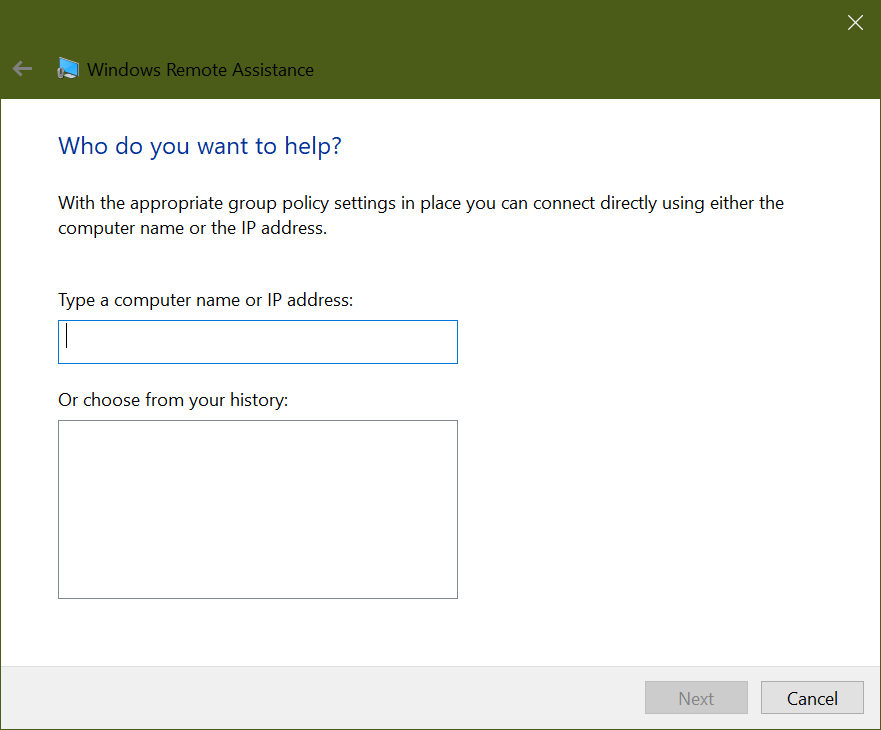The height and width of the screenshot is (730, 881).
Task: Cancel the Remote Assistance wizard
Action: pyautogui.click(x=812, y=697)
